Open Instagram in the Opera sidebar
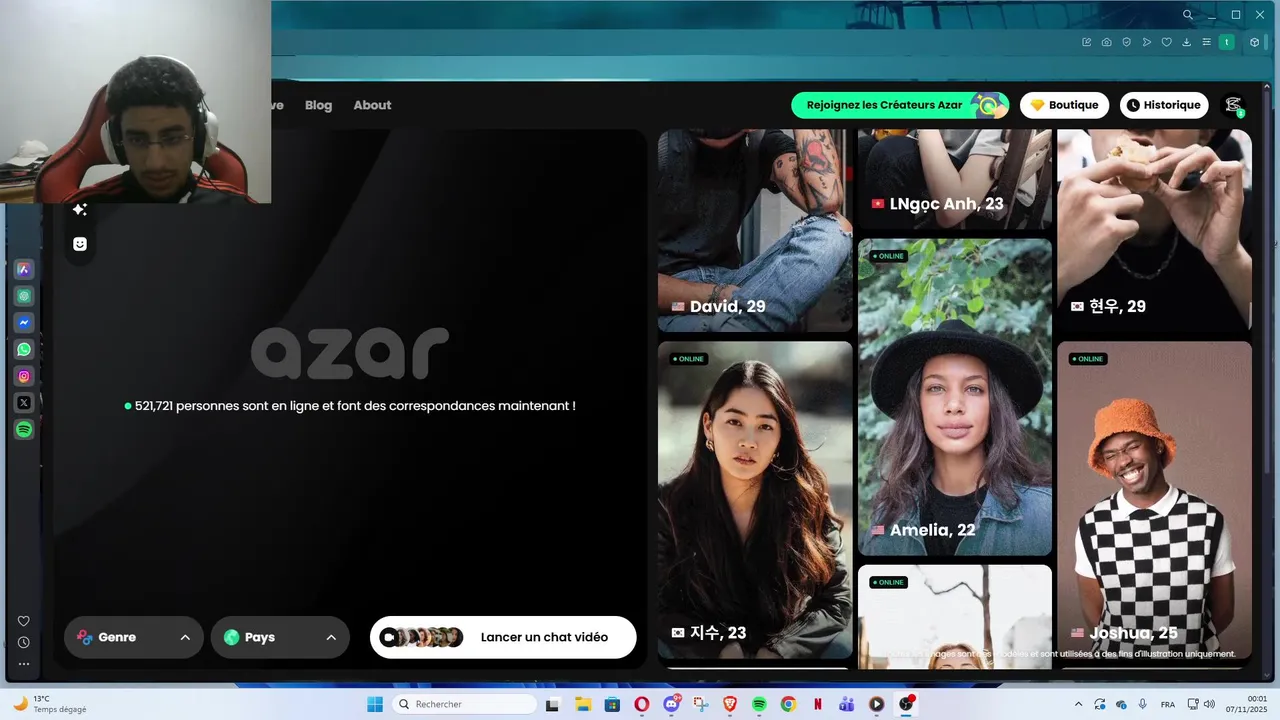This screenshot has height=720, width=1280. (24, 376)
